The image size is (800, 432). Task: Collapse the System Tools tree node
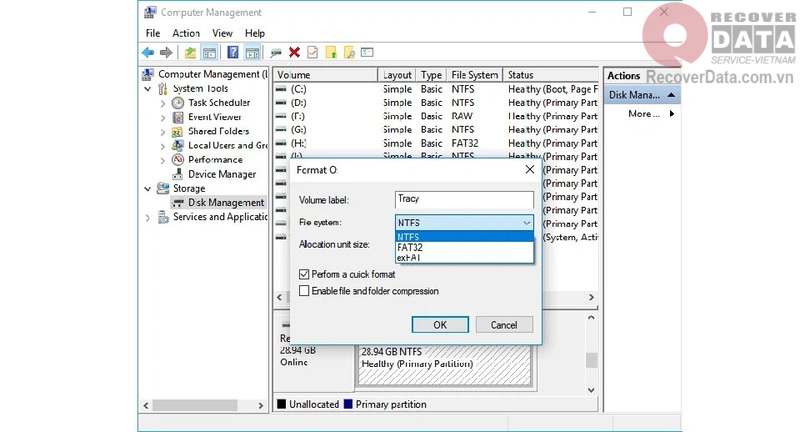148,89
